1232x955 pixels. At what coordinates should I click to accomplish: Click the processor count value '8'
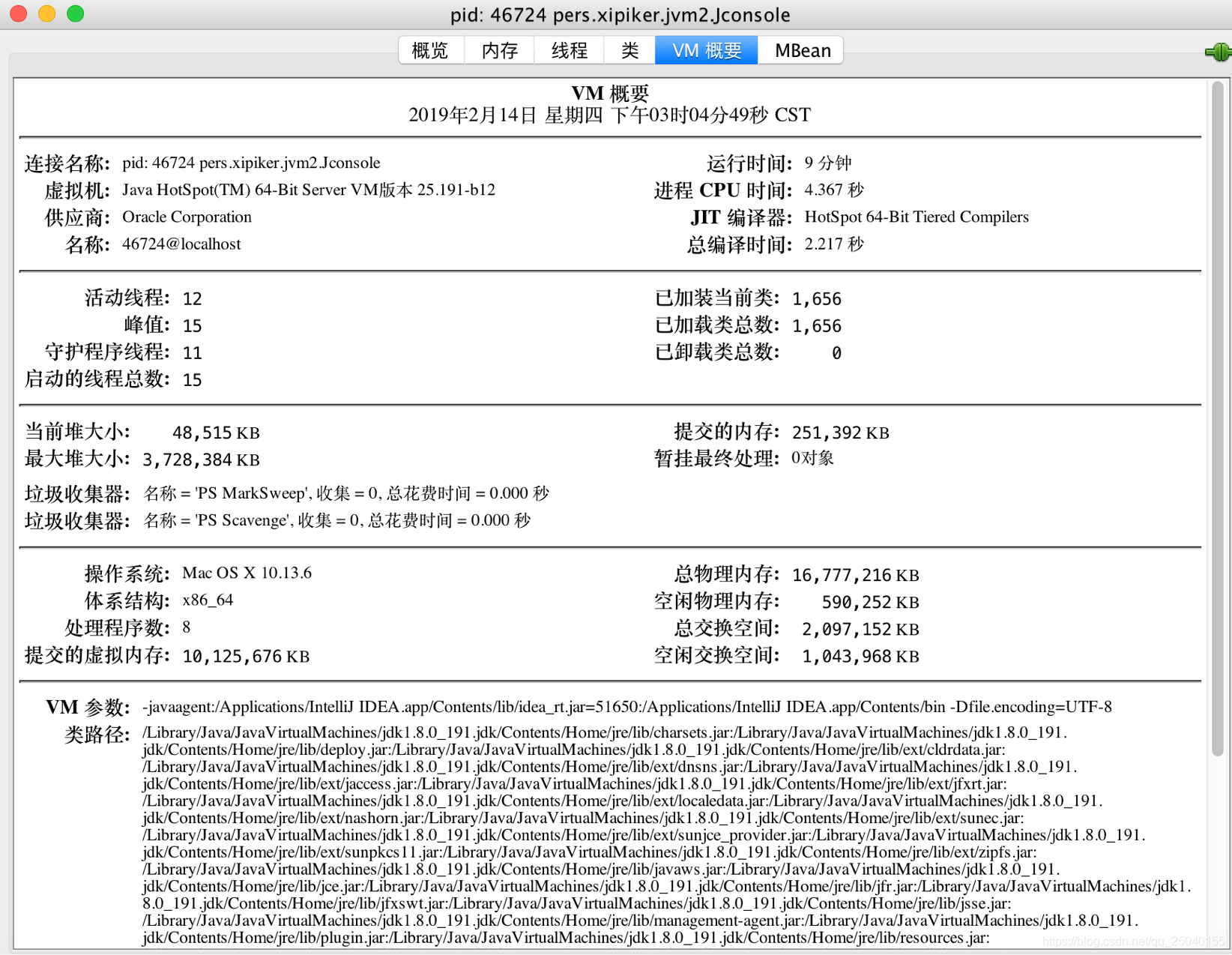click(x=187, y=627)
